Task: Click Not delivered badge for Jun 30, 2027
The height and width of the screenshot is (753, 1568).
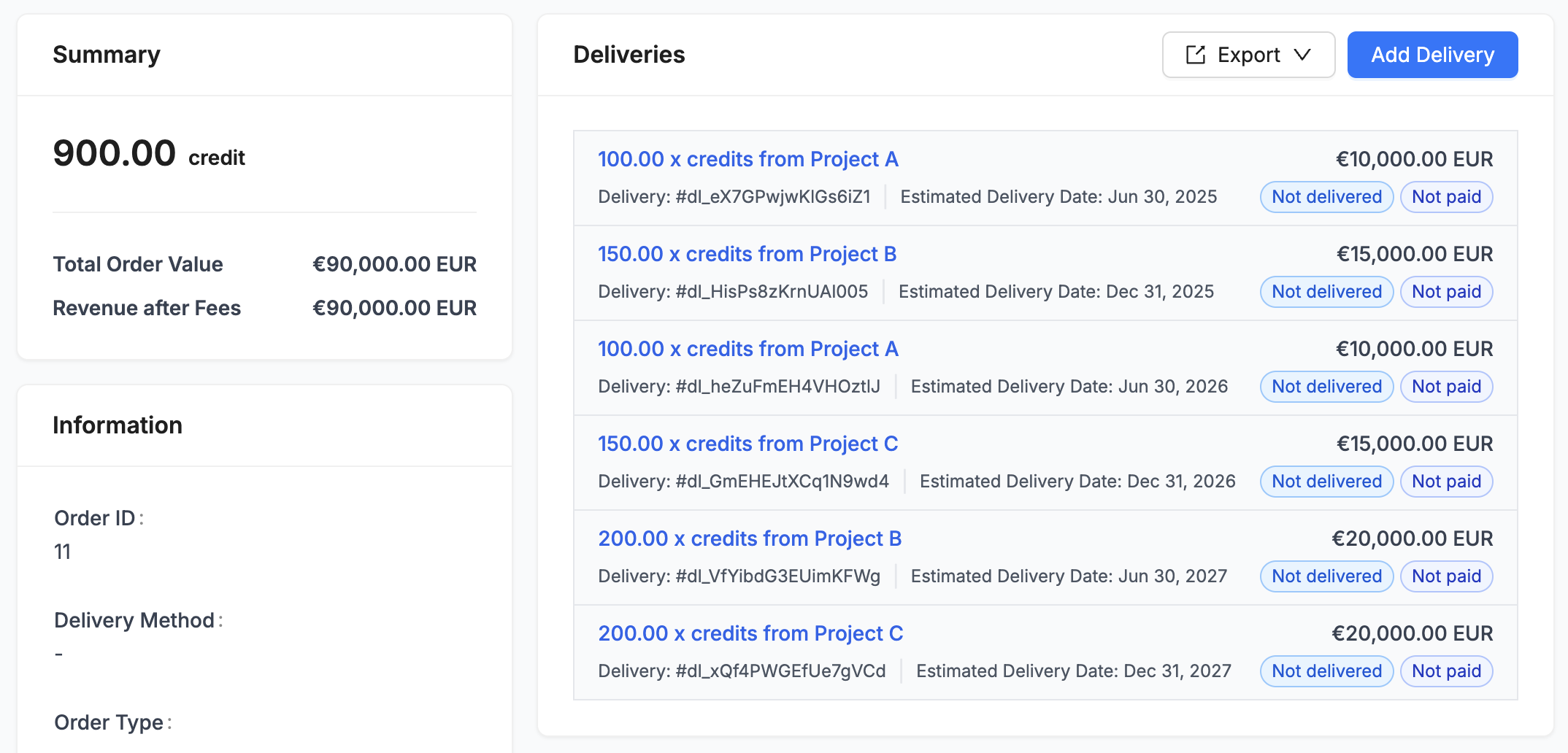Action: (x=1326, y=576)
